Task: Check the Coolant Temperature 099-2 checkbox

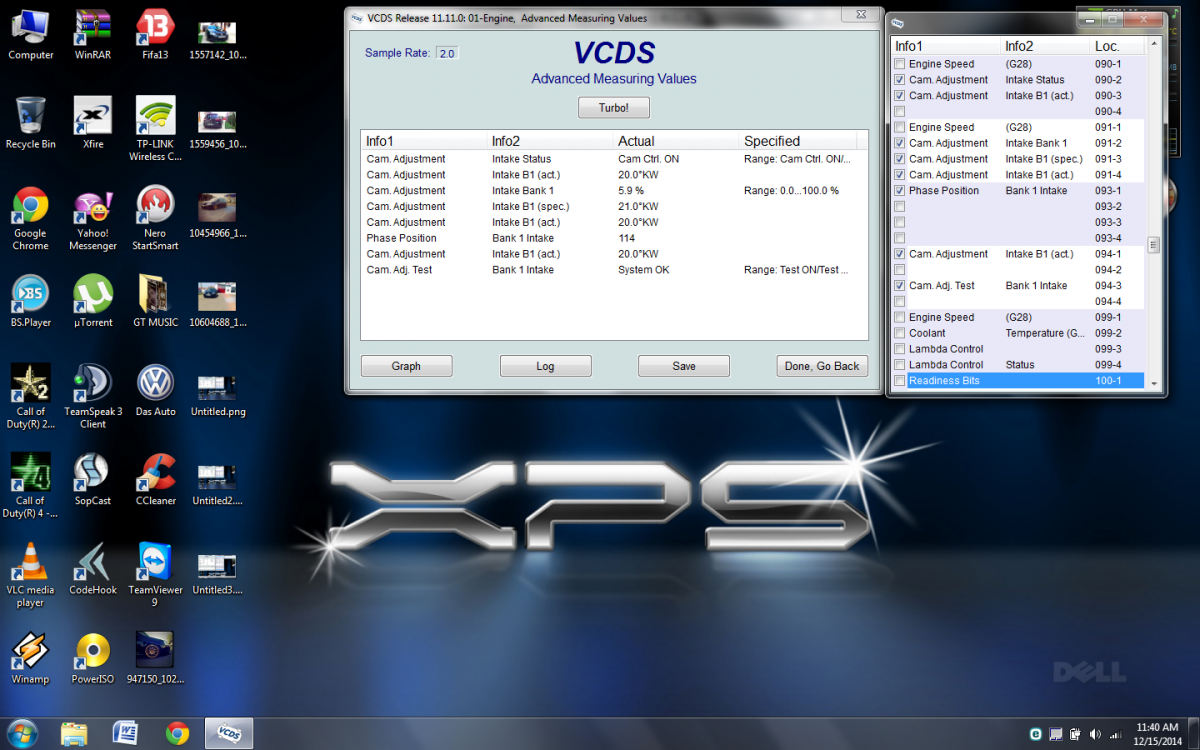Action: click(x=900, y=333)
